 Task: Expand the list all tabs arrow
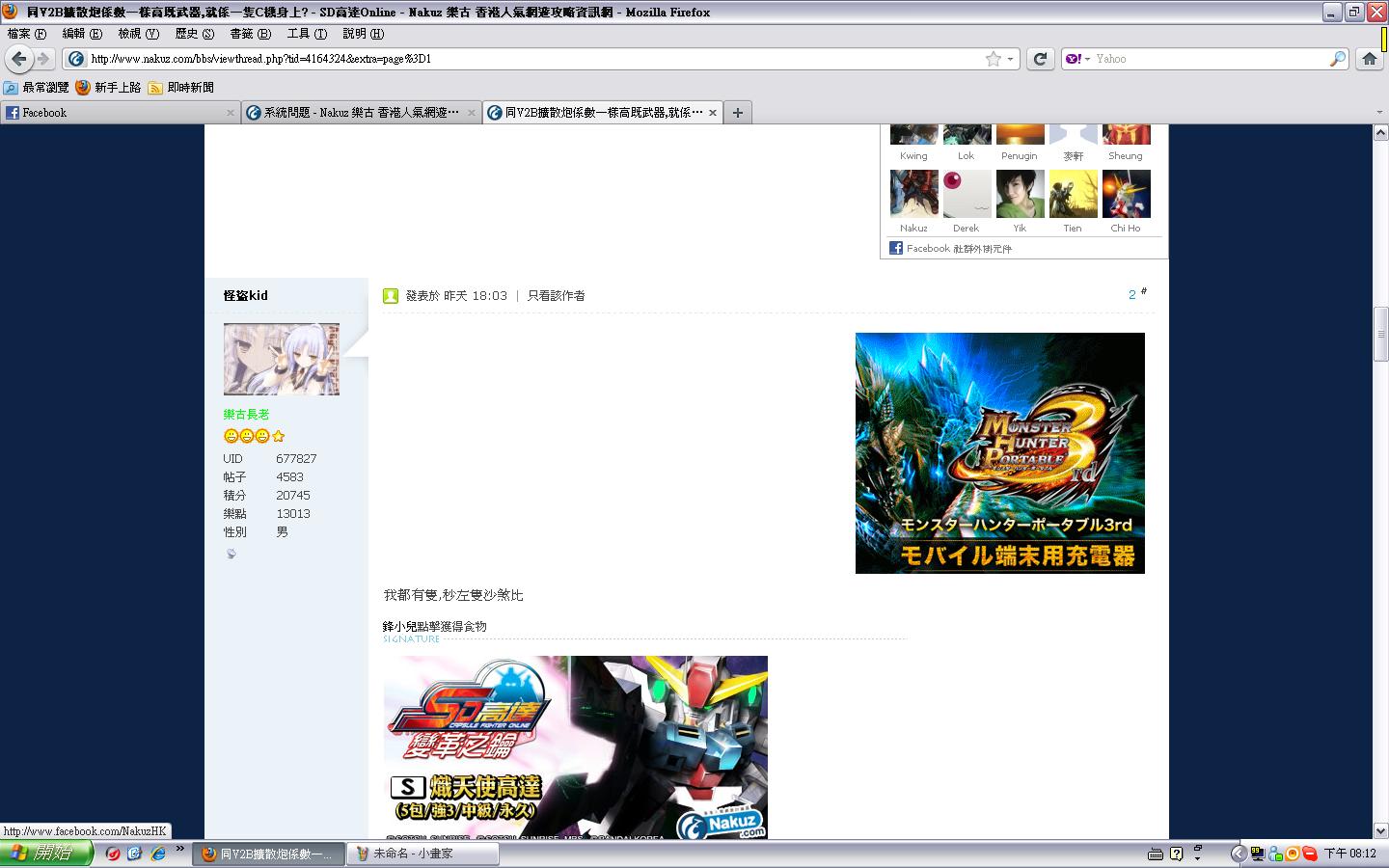tap(1378, 113)
